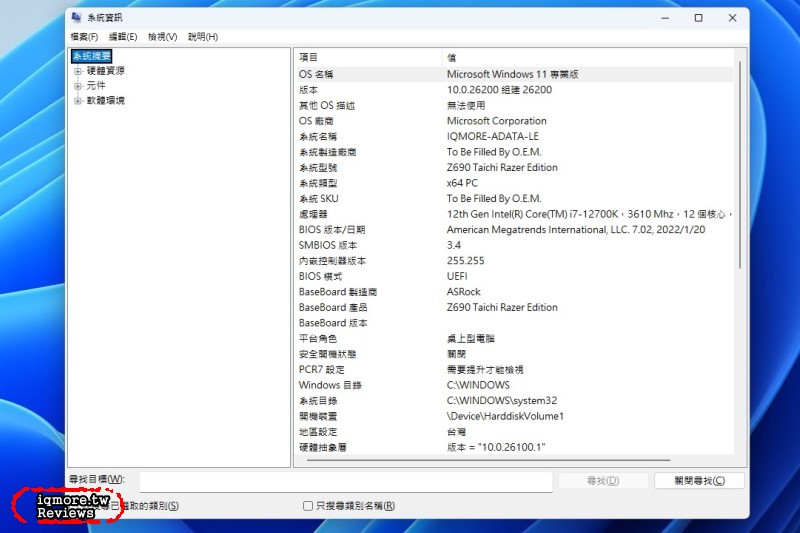Select the value UEFI
Screen dimensions: 800x533
pos(457,276)
